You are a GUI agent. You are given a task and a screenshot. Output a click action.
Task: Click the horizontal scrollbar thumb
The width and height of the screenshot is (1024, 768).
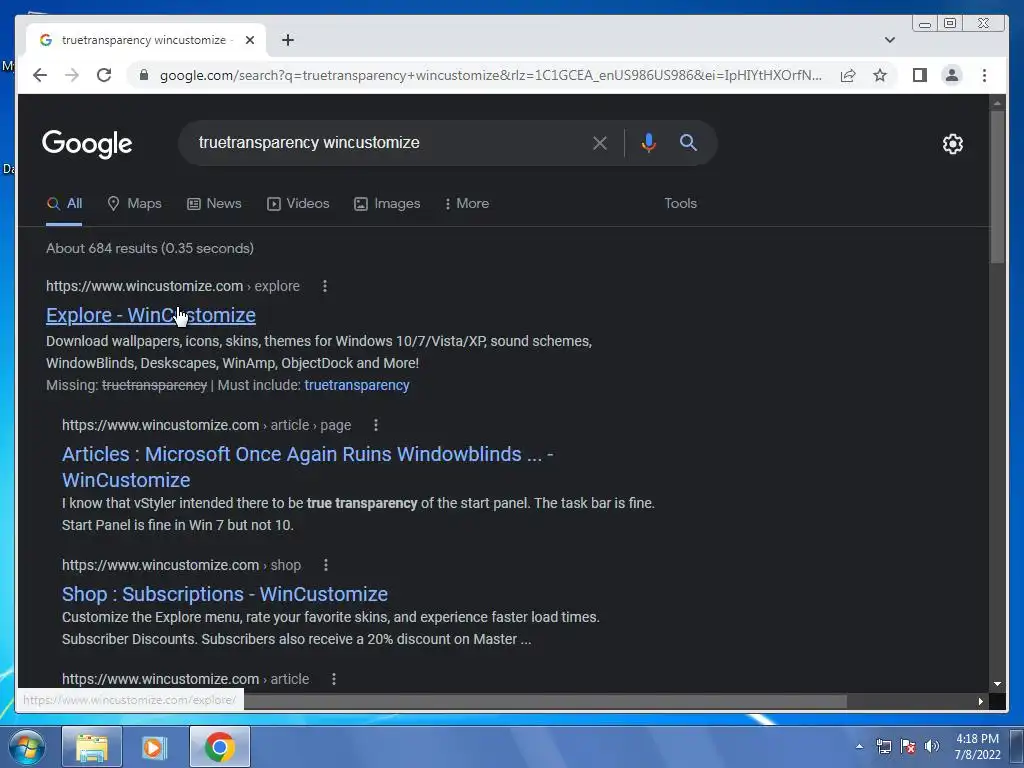coord(545,701)
